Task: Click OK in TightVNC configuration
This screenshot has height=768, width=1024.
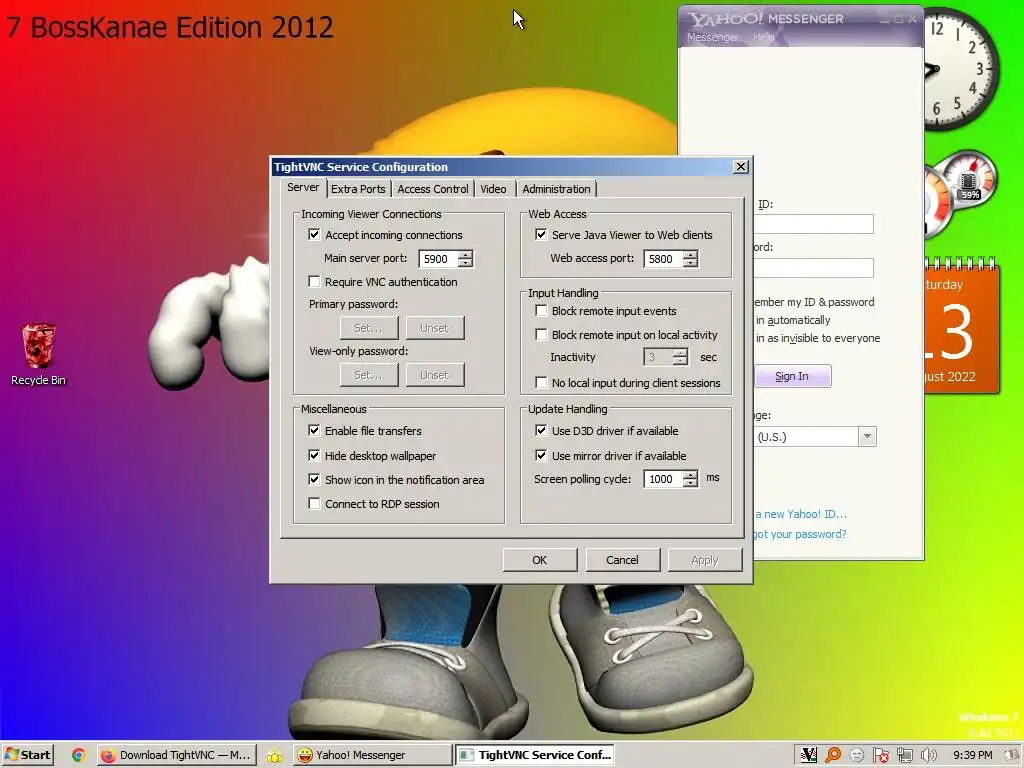Action: click(x=539, y=560)
